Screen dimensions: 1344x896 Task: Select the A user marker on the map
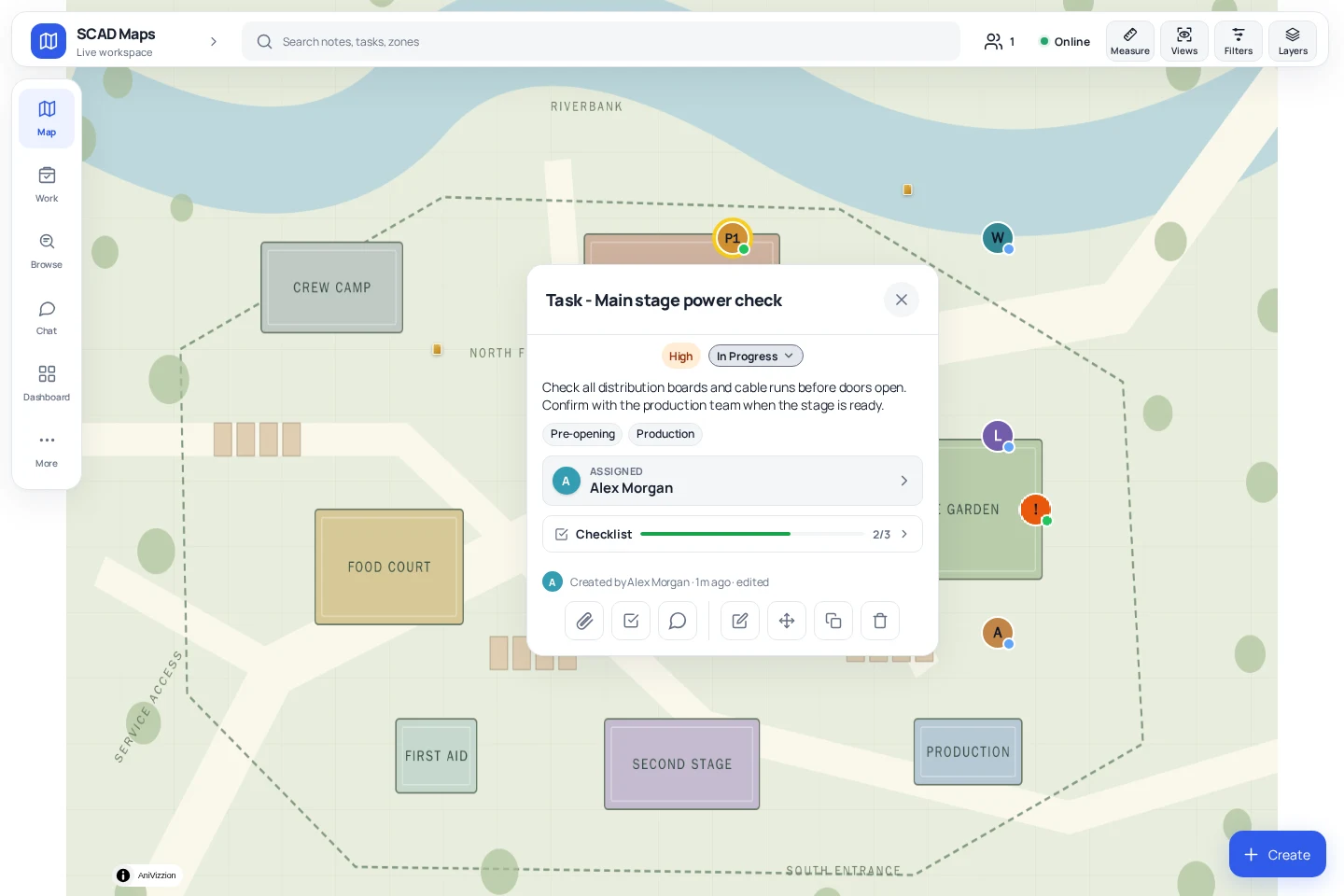[998, 633]
